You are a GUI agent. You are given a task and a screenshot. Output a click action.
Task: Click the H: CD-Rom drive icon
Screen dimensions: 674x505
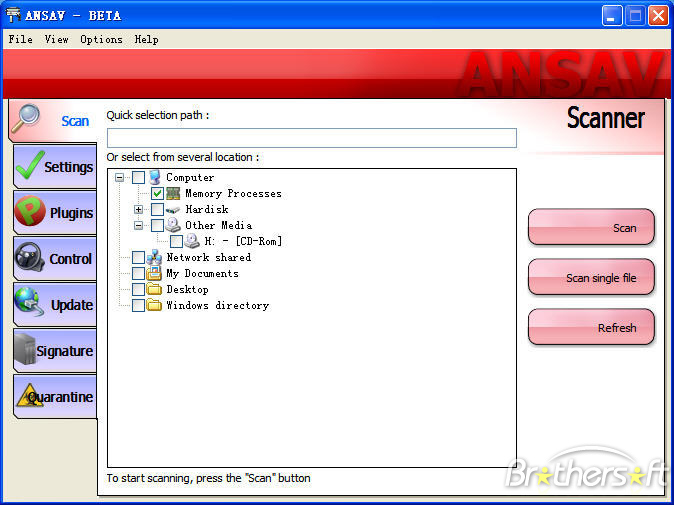pos(192,241)
